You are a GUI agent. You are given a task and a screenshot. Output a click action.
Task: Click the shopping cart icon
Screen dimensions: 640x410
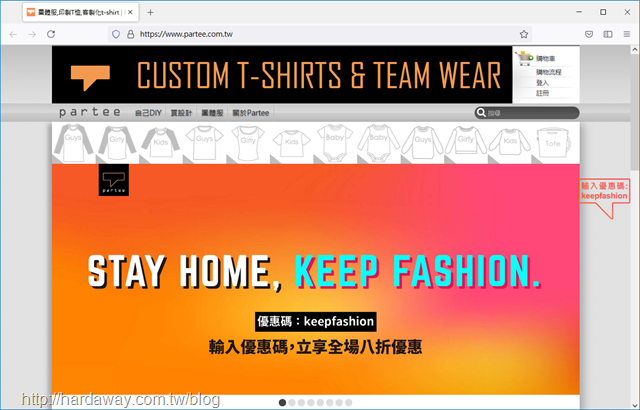[x=524, y=58]
